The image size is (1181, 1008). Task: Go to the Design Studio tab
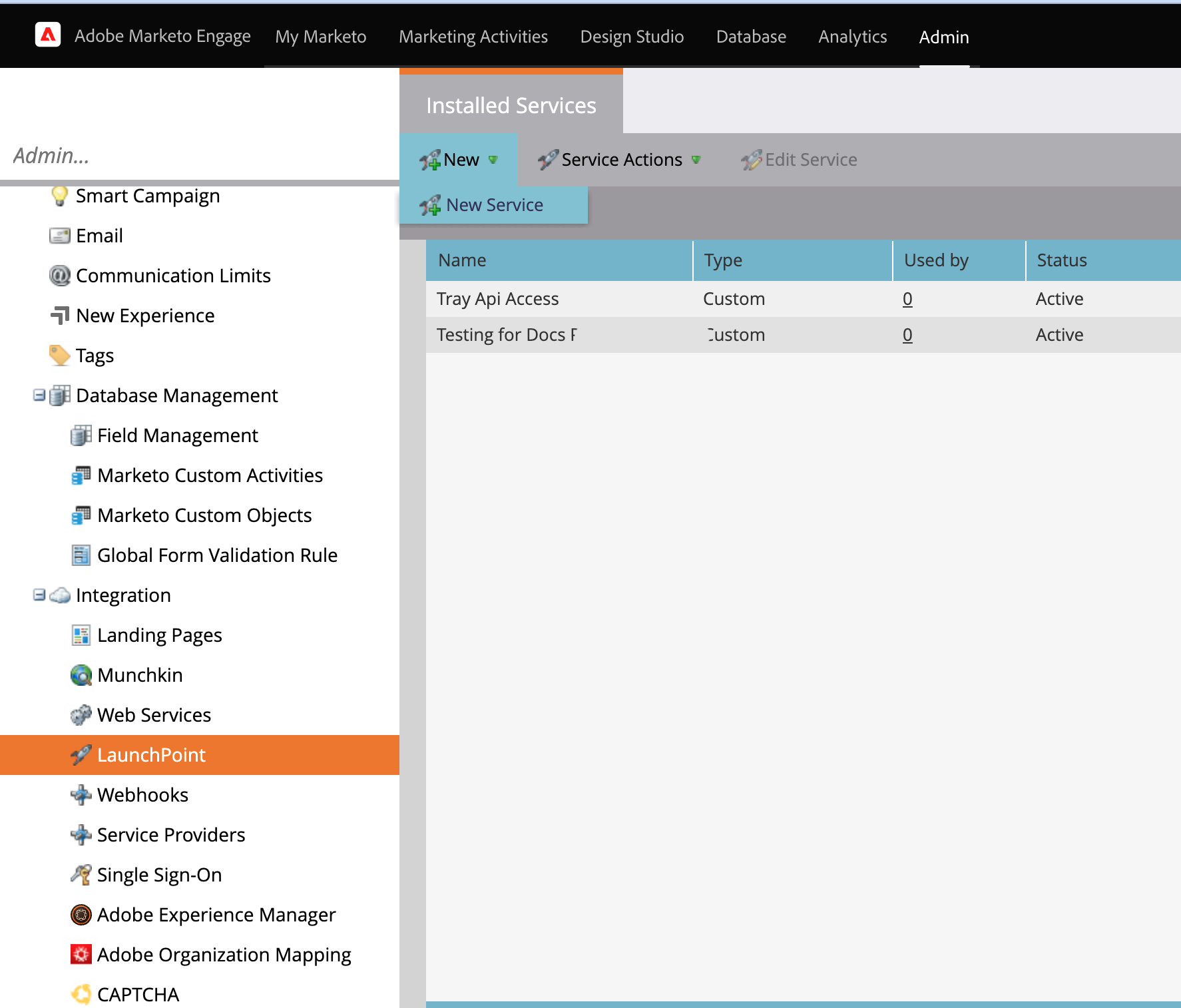631,37
